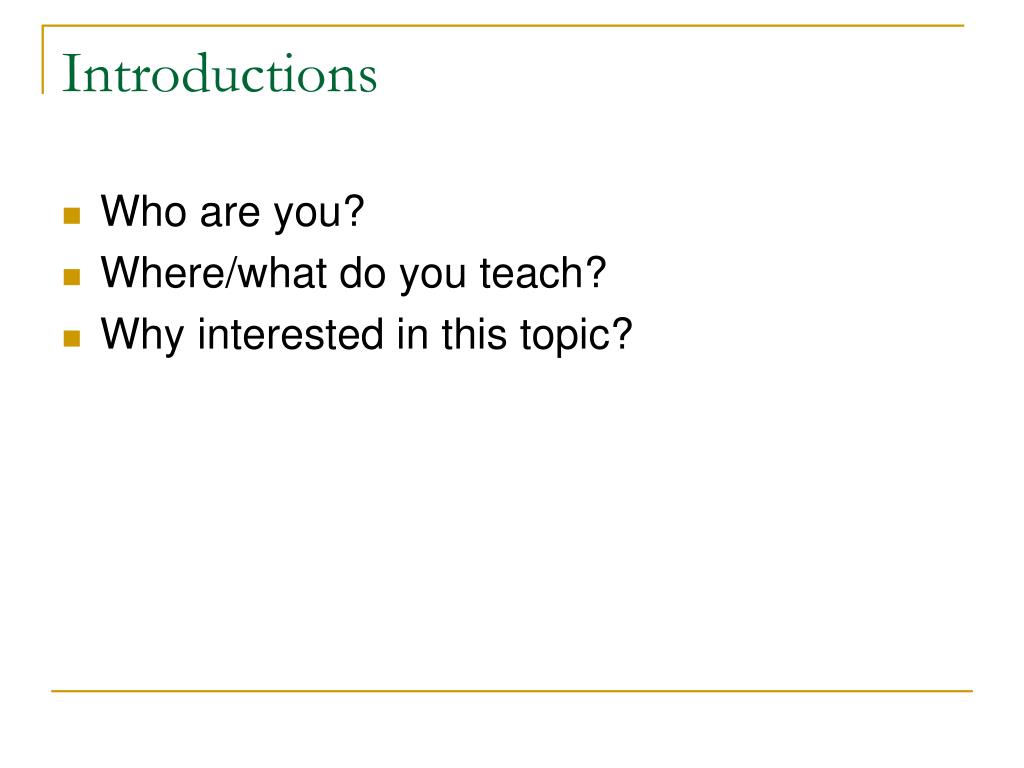Viewport: 1024px width, 768px height.
Task: Click the word 'Who' in first bullet
Action: 143,210
